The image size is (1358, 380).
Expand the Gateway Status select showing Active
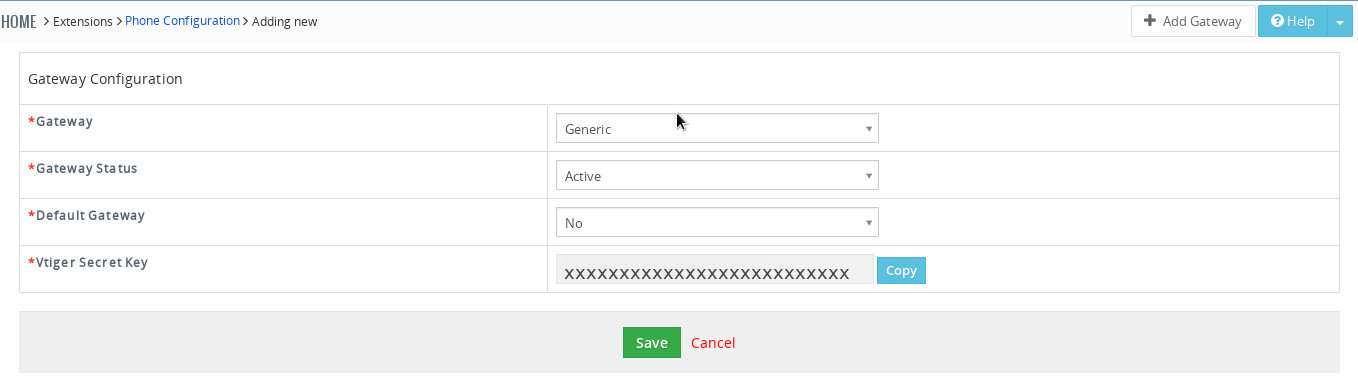[x=717, y=176]
